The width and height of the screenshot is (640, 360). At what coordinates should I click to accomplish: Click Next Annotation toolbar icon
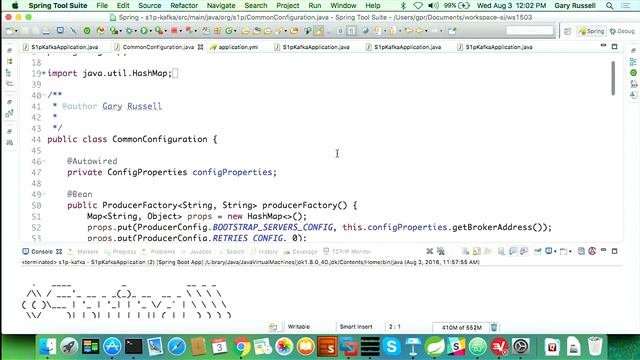click(x=377, y=31)
